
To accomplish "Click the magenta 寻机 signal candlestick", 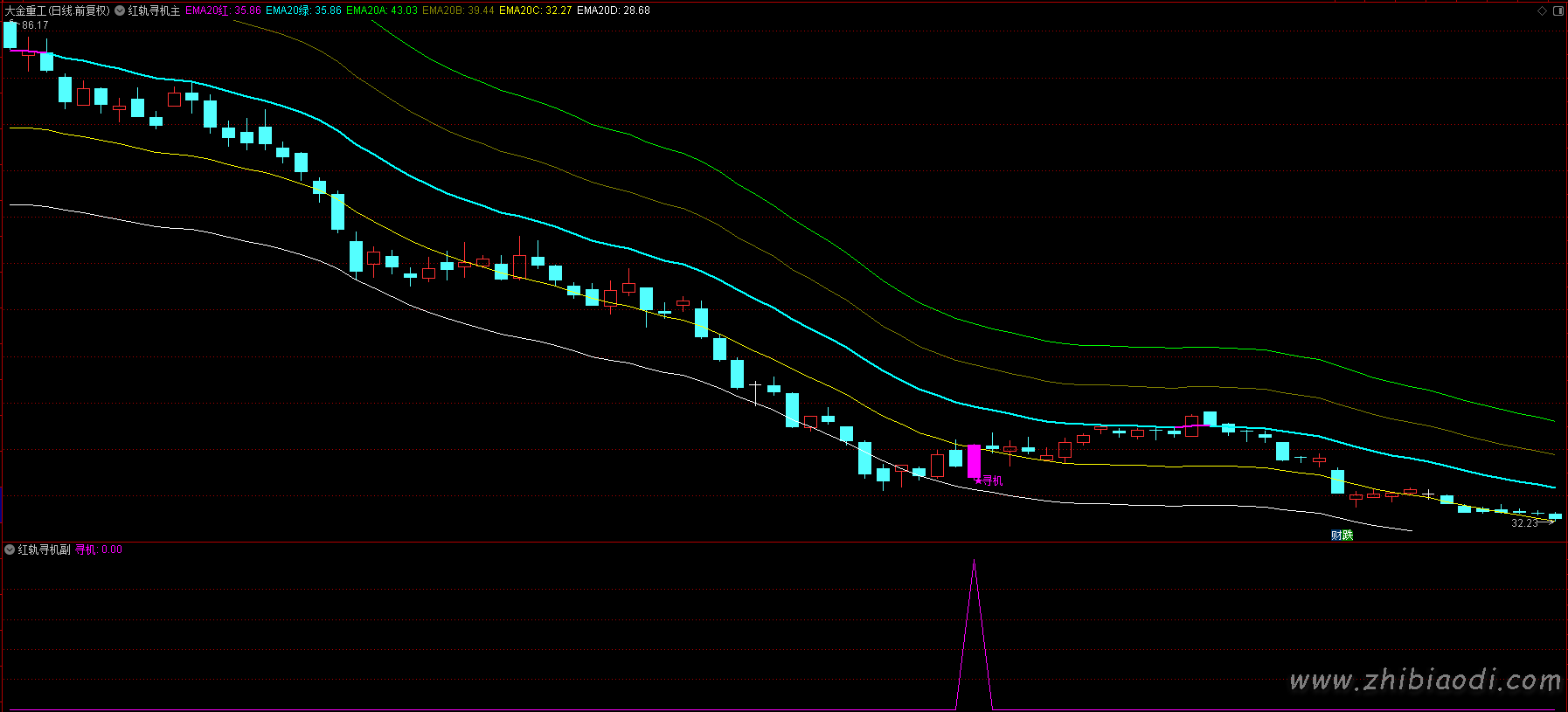I will (974, 461).
